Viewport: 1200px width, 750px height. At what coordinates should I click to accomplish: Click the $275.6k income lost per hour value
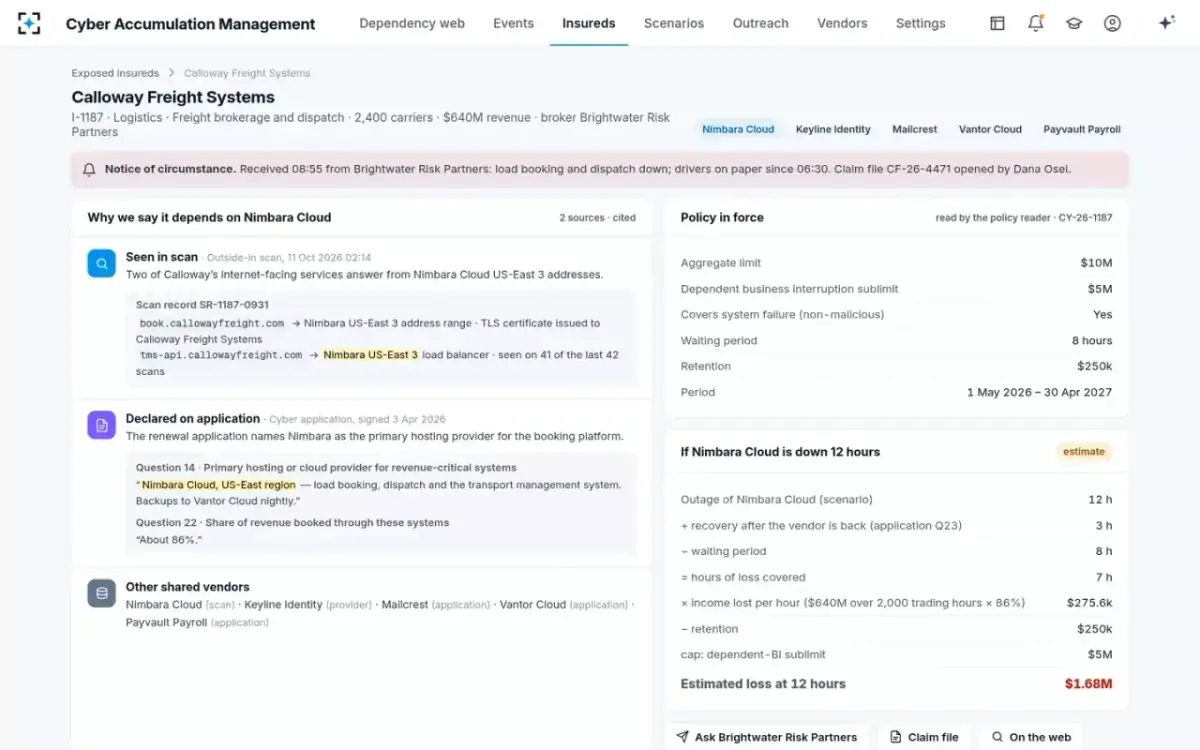click(1089, 603)
